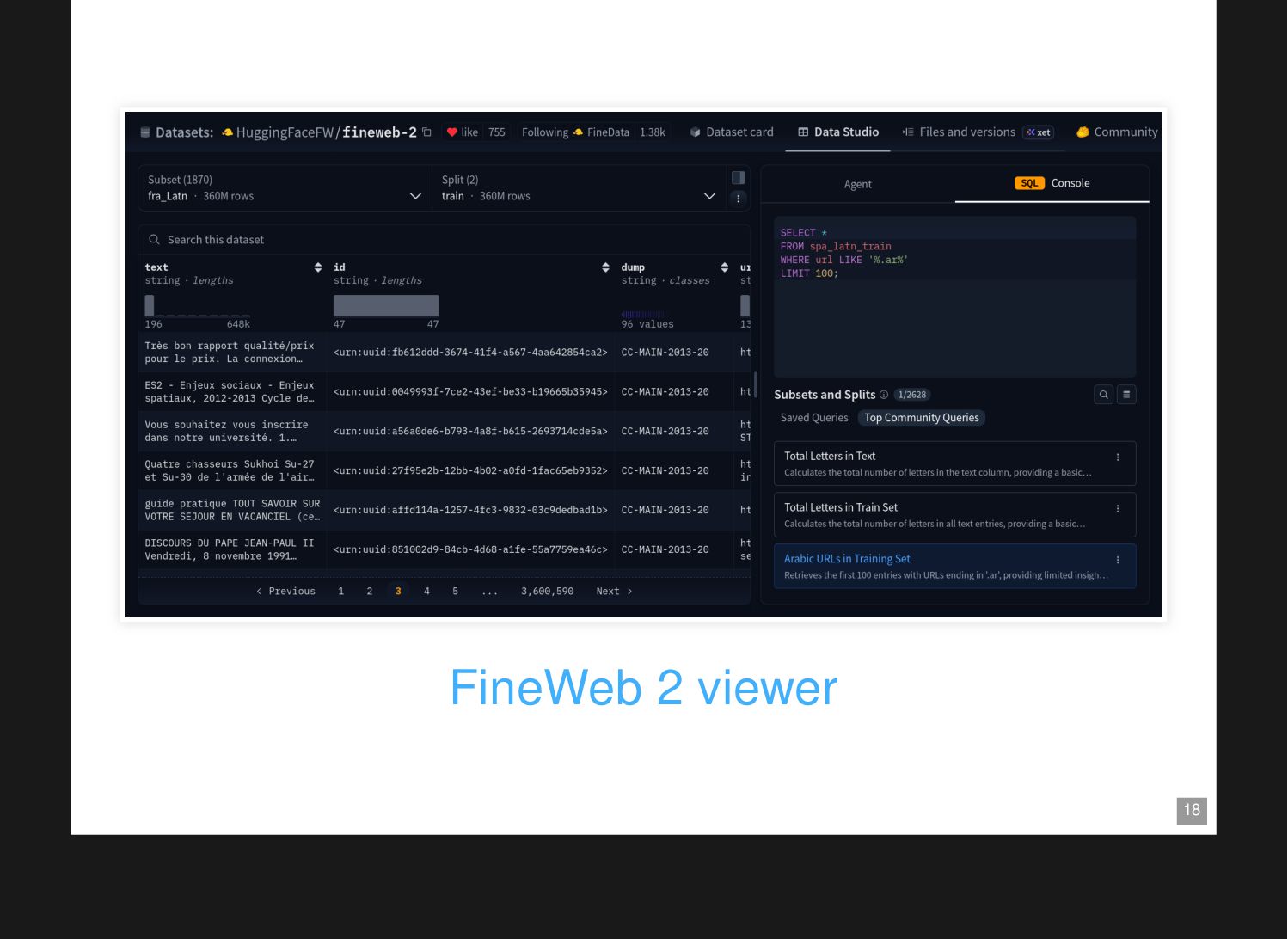Click the Dataset card cube icon
Viewport: 1288px width, 939px height.
(x=696, y=132)
